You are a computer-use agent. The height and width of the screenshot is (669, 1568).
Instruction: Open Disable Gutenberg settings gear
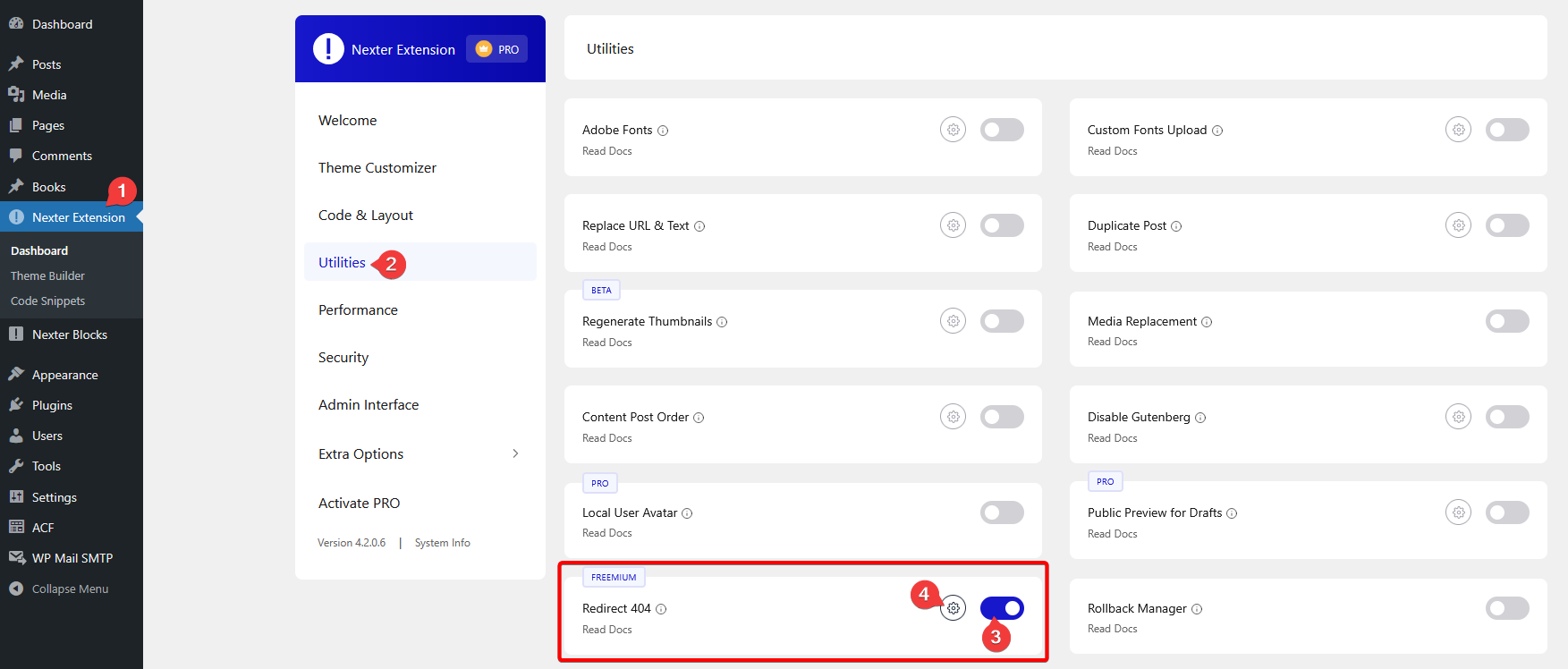tap(1458, 416)
